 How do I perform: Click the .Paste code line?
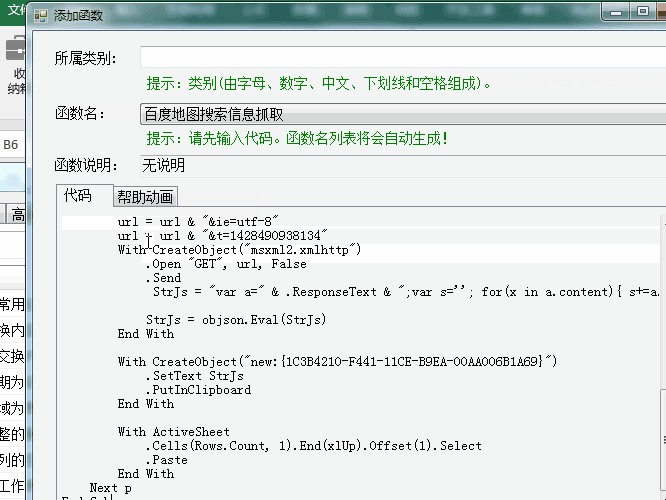coord(166,460)
